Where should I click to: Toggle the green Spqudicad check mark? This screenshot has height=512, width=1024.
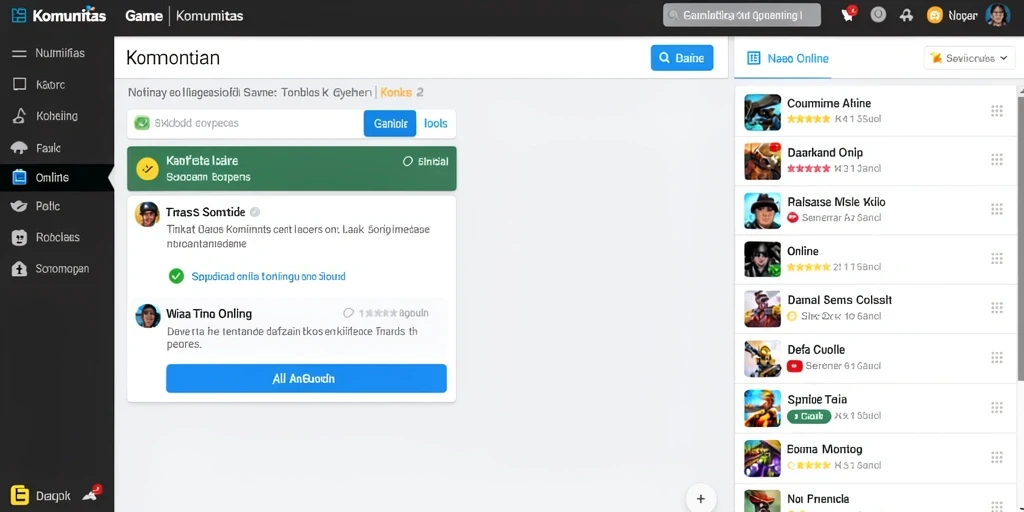[176, 276]
